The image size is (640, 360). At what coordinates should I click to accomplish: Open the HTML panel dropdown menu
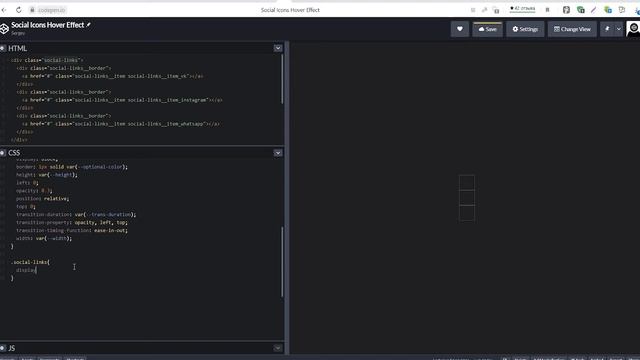278,48
